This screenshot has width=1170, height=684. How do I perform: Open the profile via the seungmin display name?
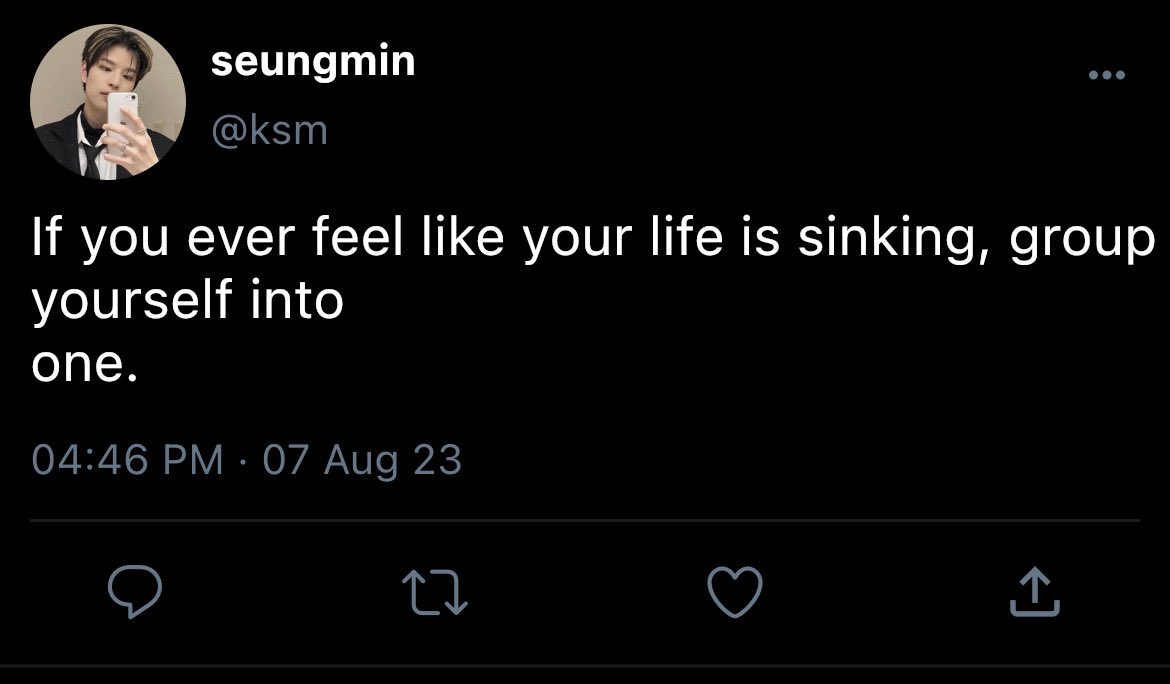click(x=313, y=63)
